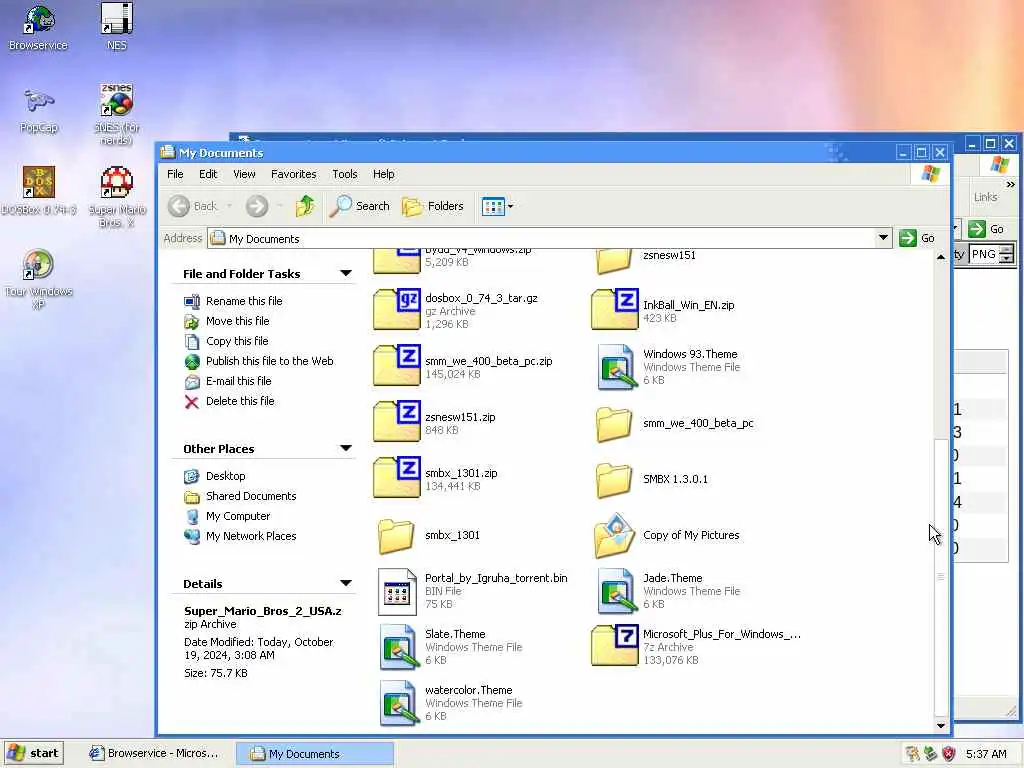Select smm_we_400_beta_pc.zip archive icon

pos(396,366)
